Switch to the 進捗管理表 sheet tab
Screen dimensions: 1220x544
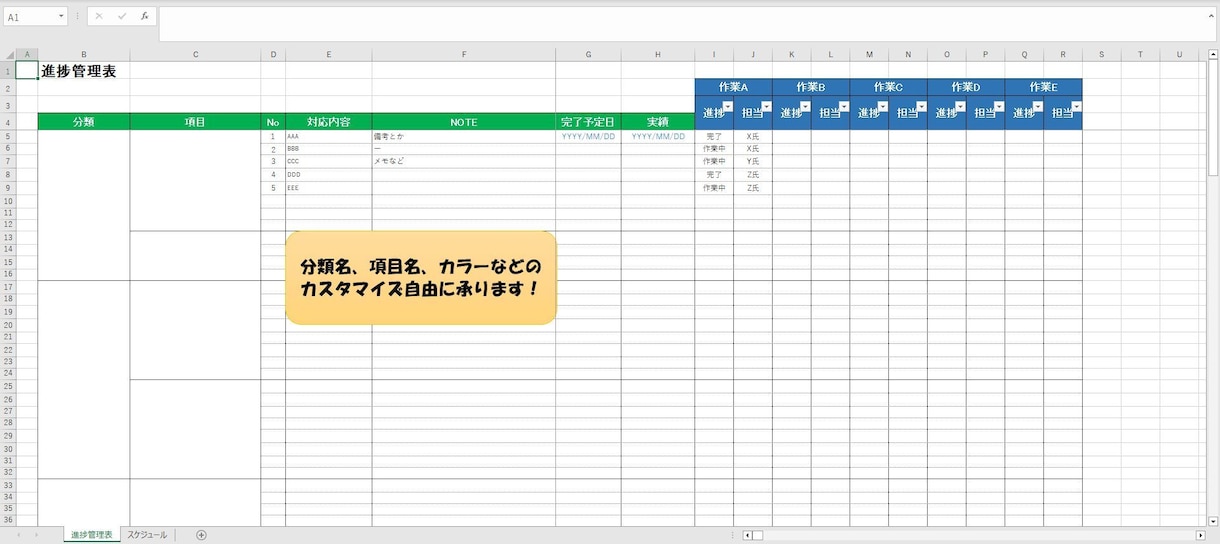pyautogui.click(x=90, y=535)
